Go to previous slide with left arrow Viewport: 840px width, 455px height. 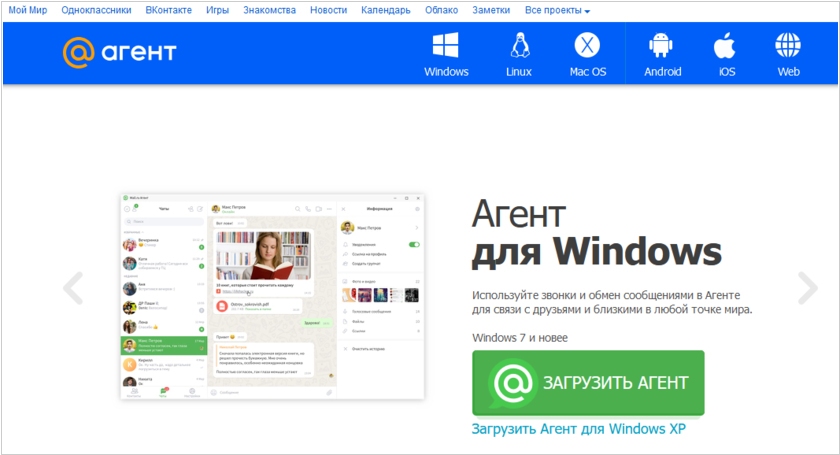[x=73, y=288]
